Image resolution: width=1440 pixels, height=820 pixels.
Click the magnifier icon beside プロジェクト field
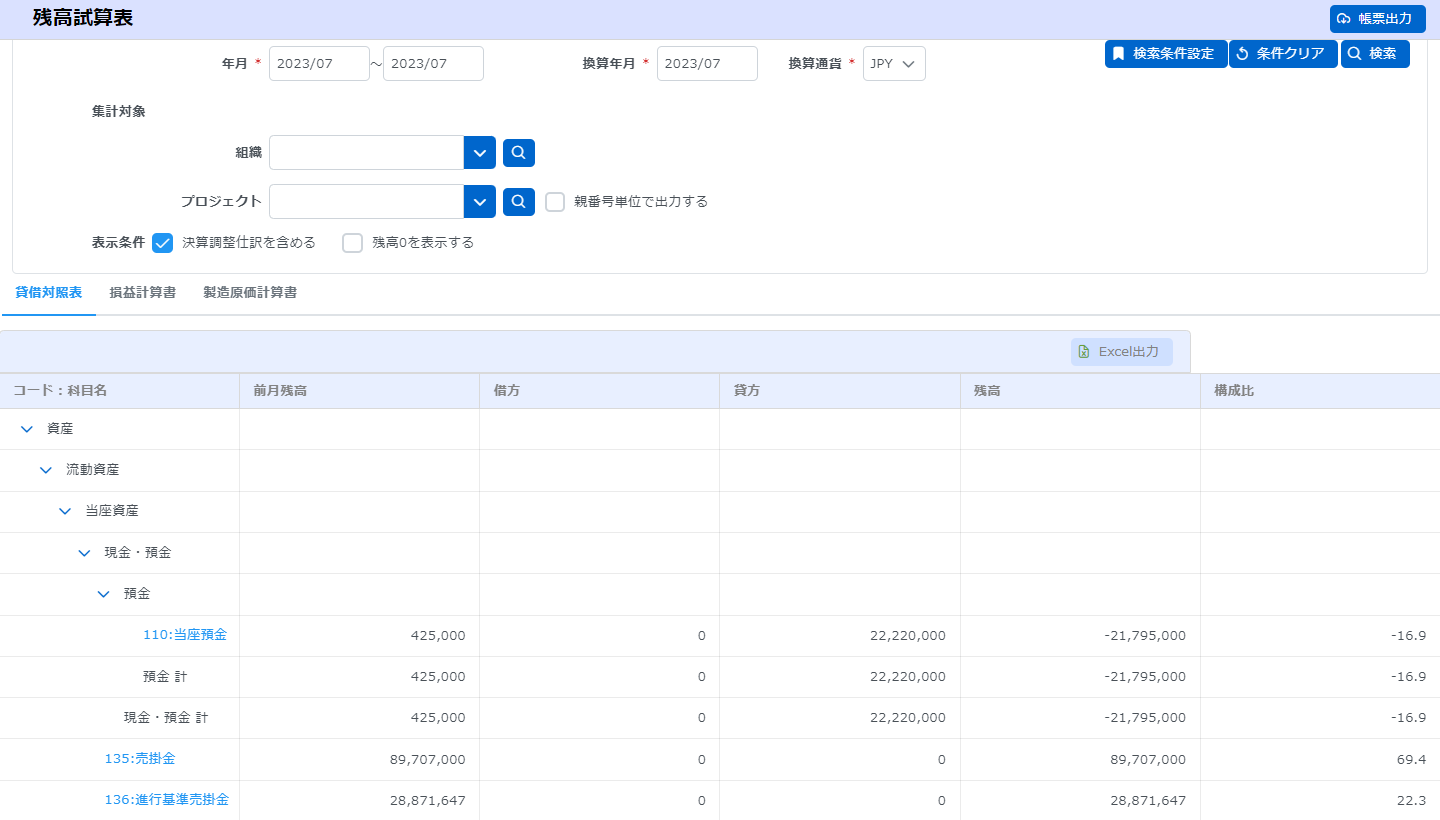click(x=519, y=202)
